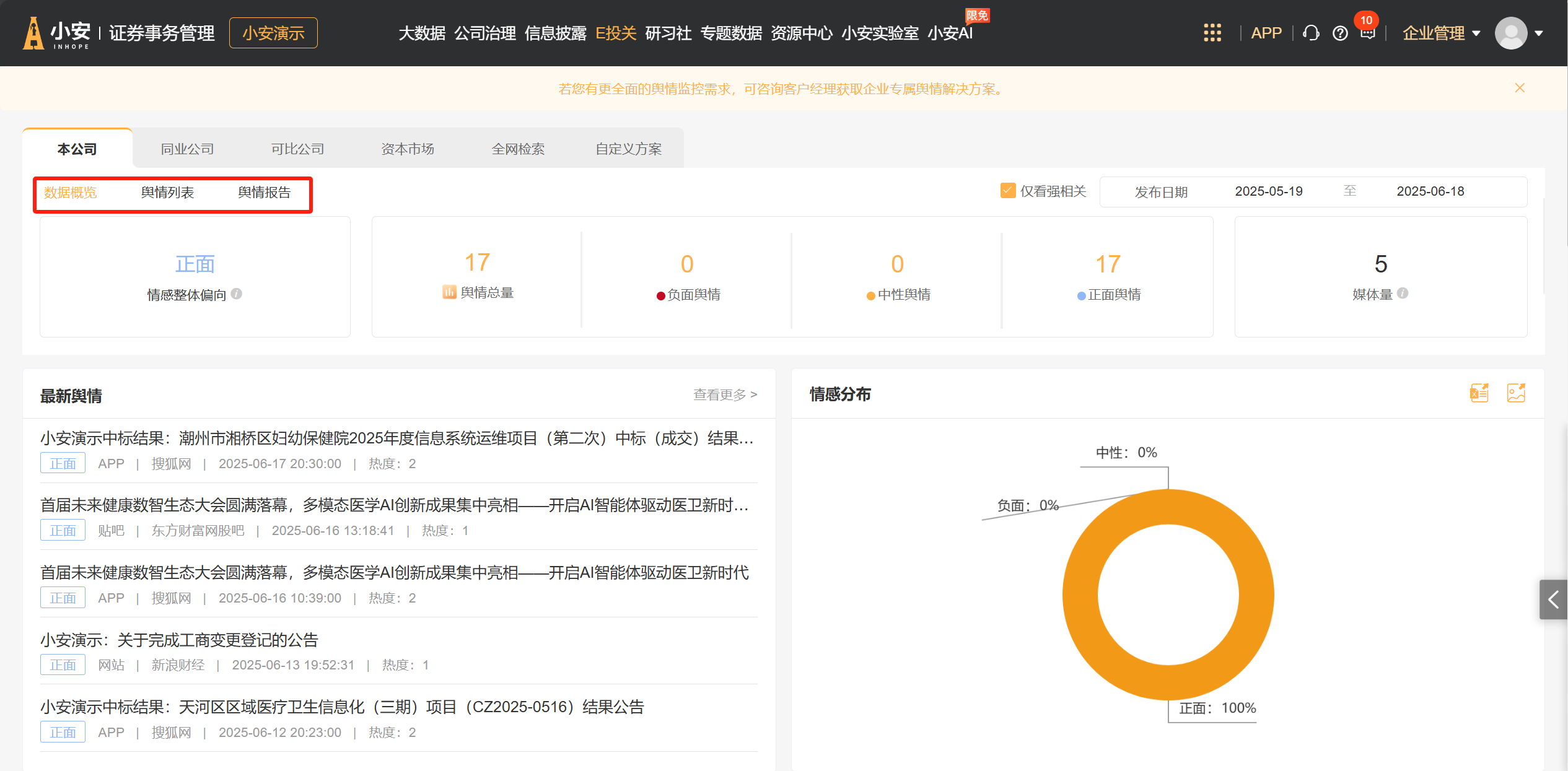Uncheck the 仅看强相关 checkbox
This screenshot has width=1568, height=771.
1008,191
